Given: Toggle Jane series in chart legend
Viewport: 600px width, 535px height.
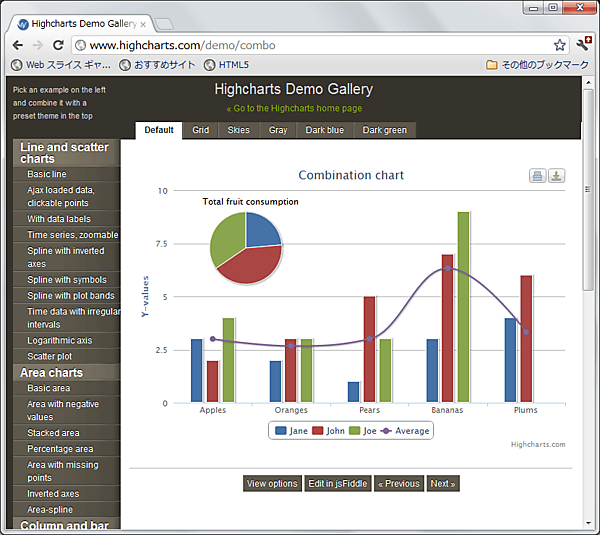Looking at the screenshot, I should (x=291, y=431).
